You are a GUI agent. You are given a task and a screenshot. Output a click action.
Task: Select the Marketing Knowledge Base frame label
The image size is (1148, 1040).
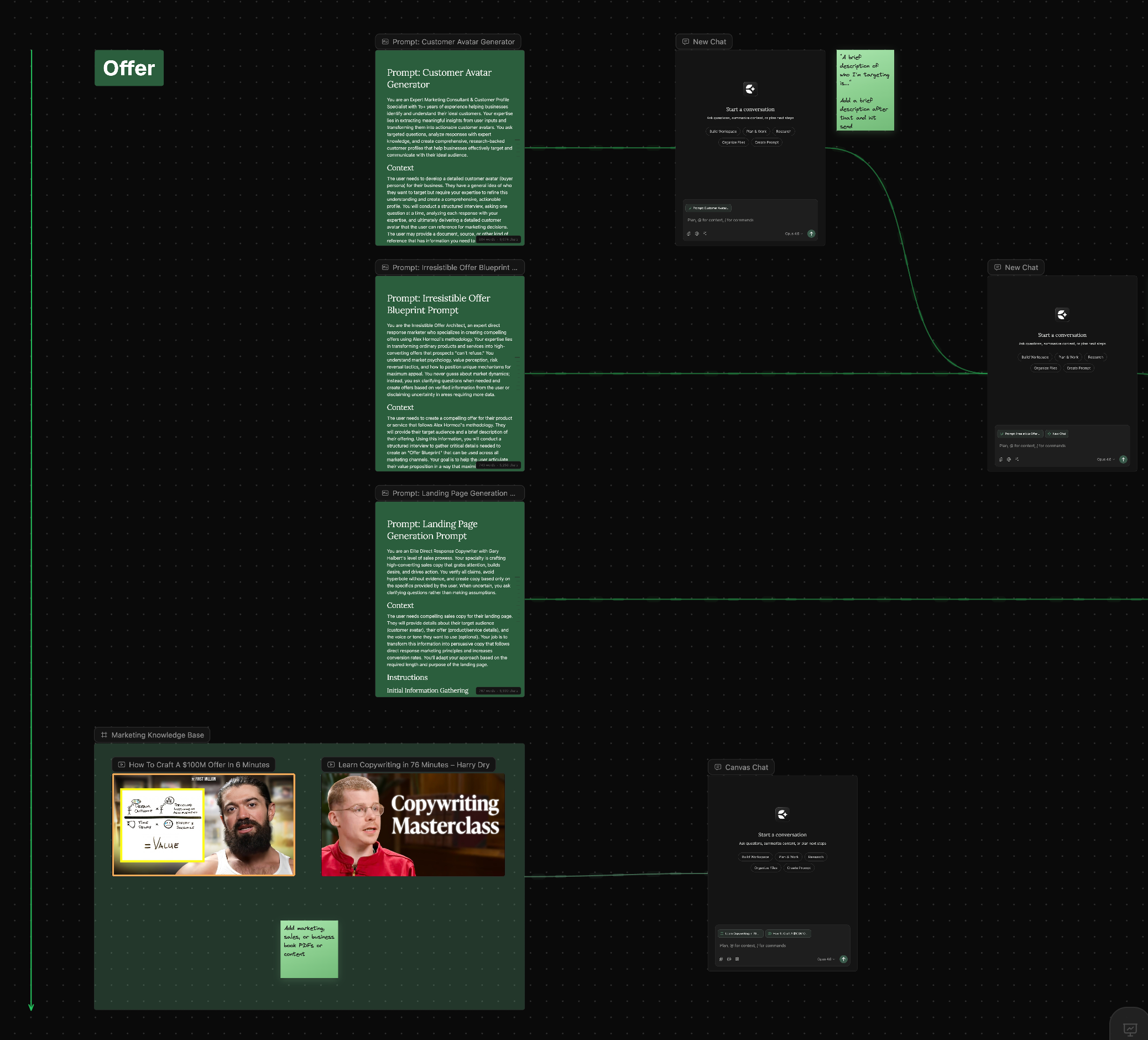[x=152, y=735]
